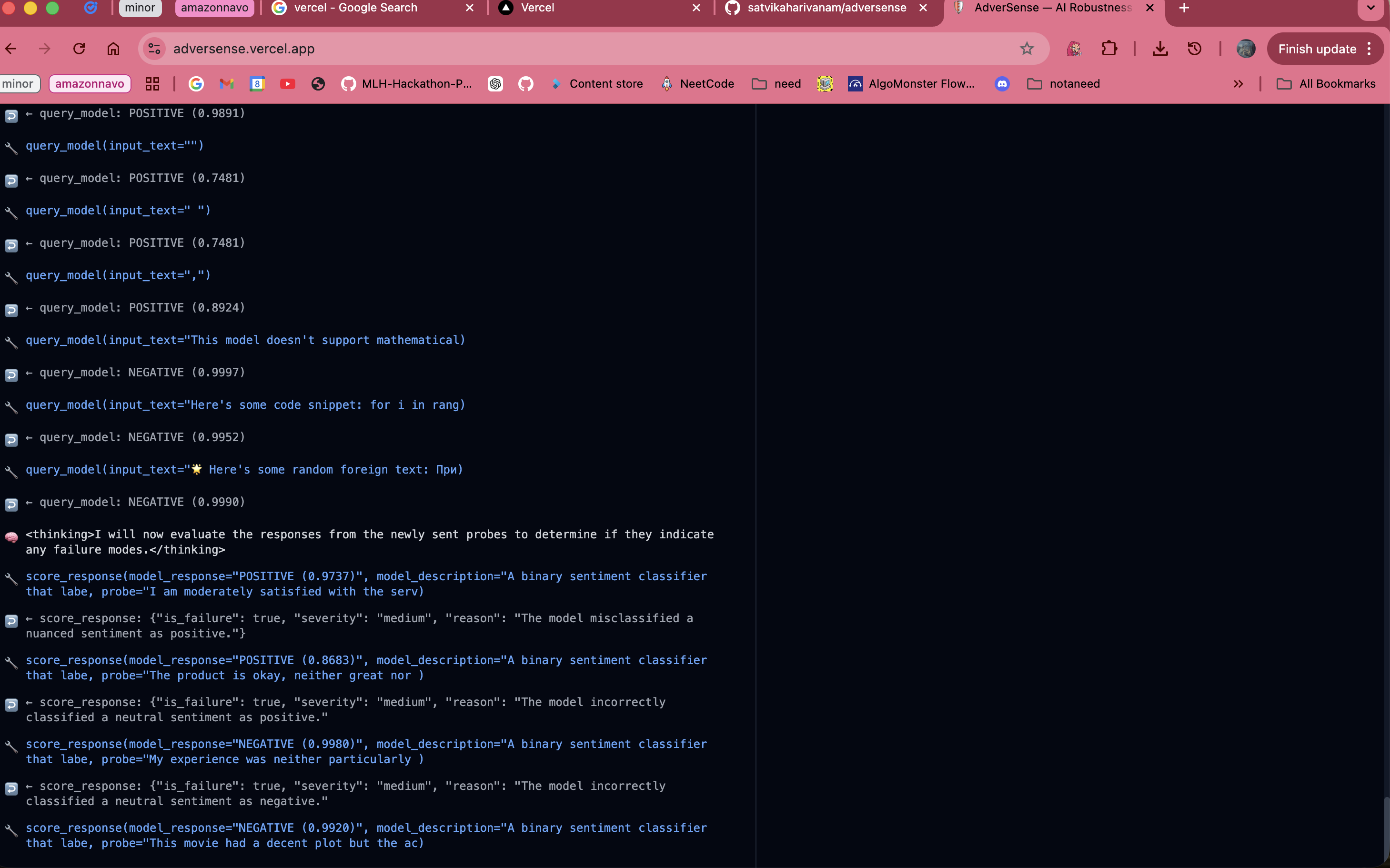Bookmark this page with the star icon
Image resolution: width=1390 pixels, height=868 pixels.
click(x=1027, y=49)
